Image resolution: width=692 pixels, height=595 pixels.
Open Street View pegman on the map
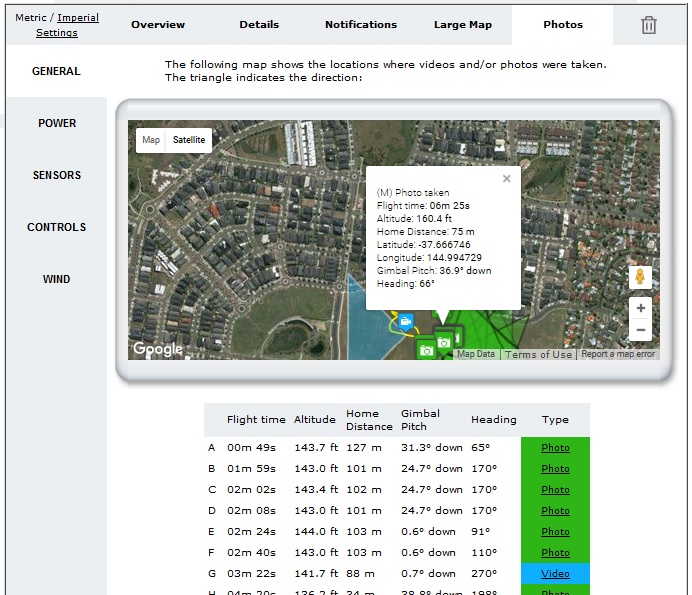pyautogui.click(x=640, y=277)
